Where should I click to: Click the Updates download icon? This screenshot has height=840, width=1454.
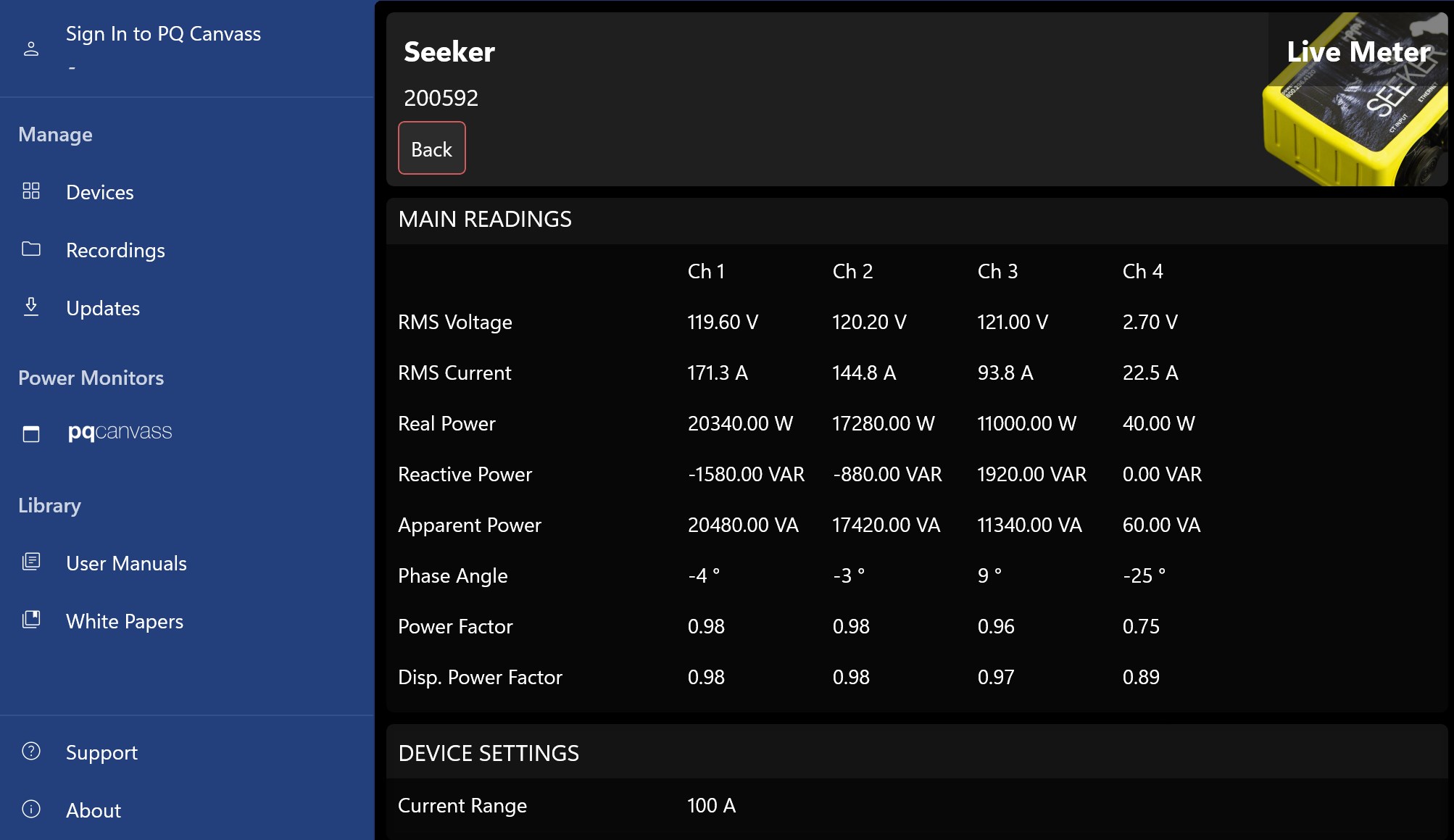pyautogui.click(x=31, y=307)
